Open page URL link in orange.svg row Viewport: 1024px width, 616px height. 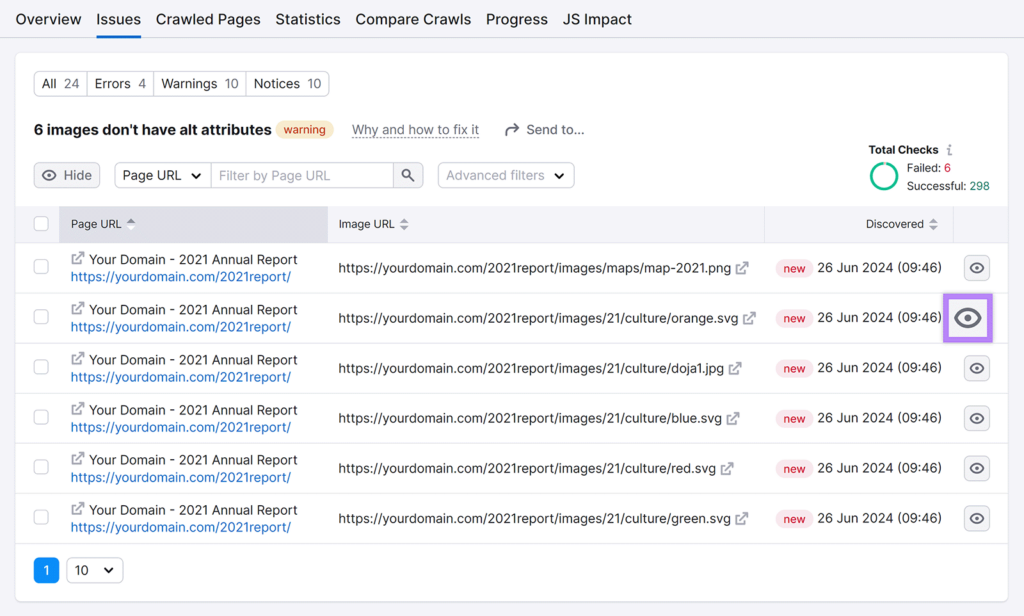(x=181, y=327)
